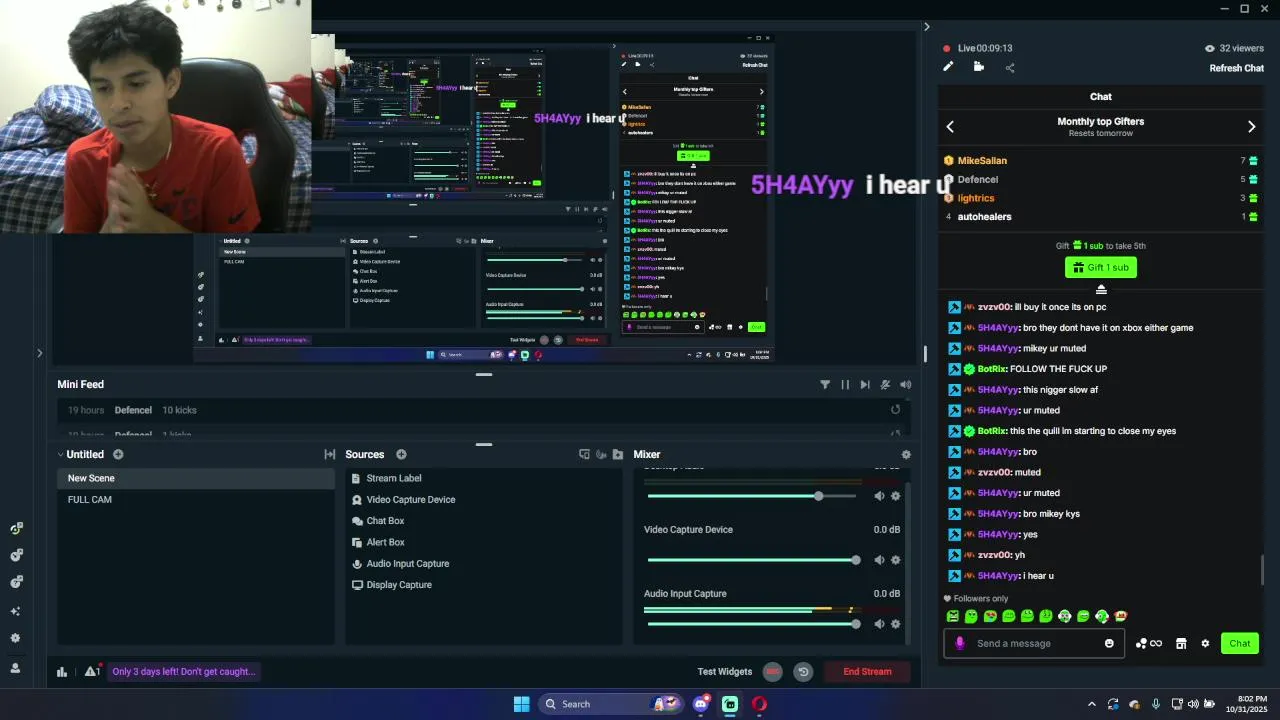Click the leftmost screen icon in Sources header

point(584,454)
